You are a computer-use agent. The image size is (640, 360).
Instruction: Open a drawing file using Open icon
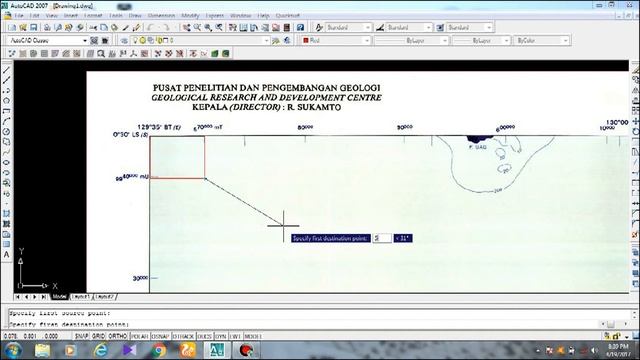click(23, 27)
